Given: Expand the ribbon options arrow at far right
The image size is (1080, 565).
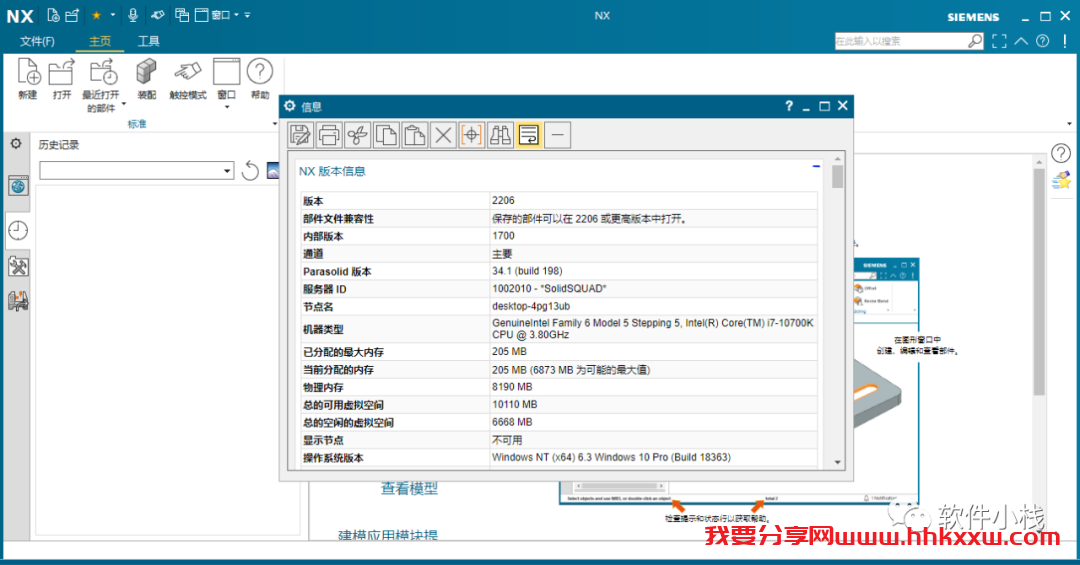Looking at the screenshot, I should (x=1069, y=124).
